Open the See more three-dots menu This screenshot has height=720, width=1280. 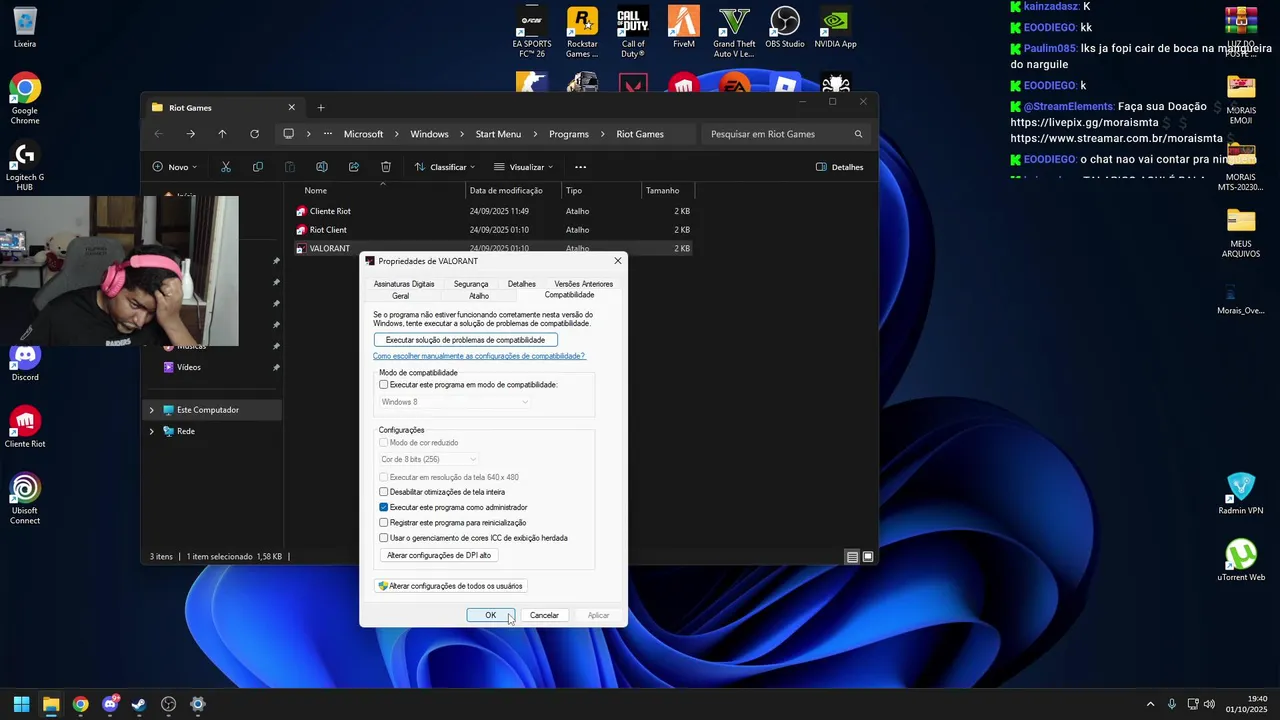(x=580, y=167)
